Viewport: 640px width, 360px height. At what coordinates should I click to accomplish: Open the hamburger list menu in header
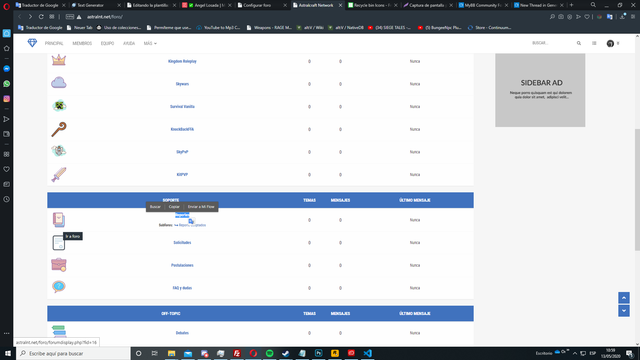click(594, 43)
